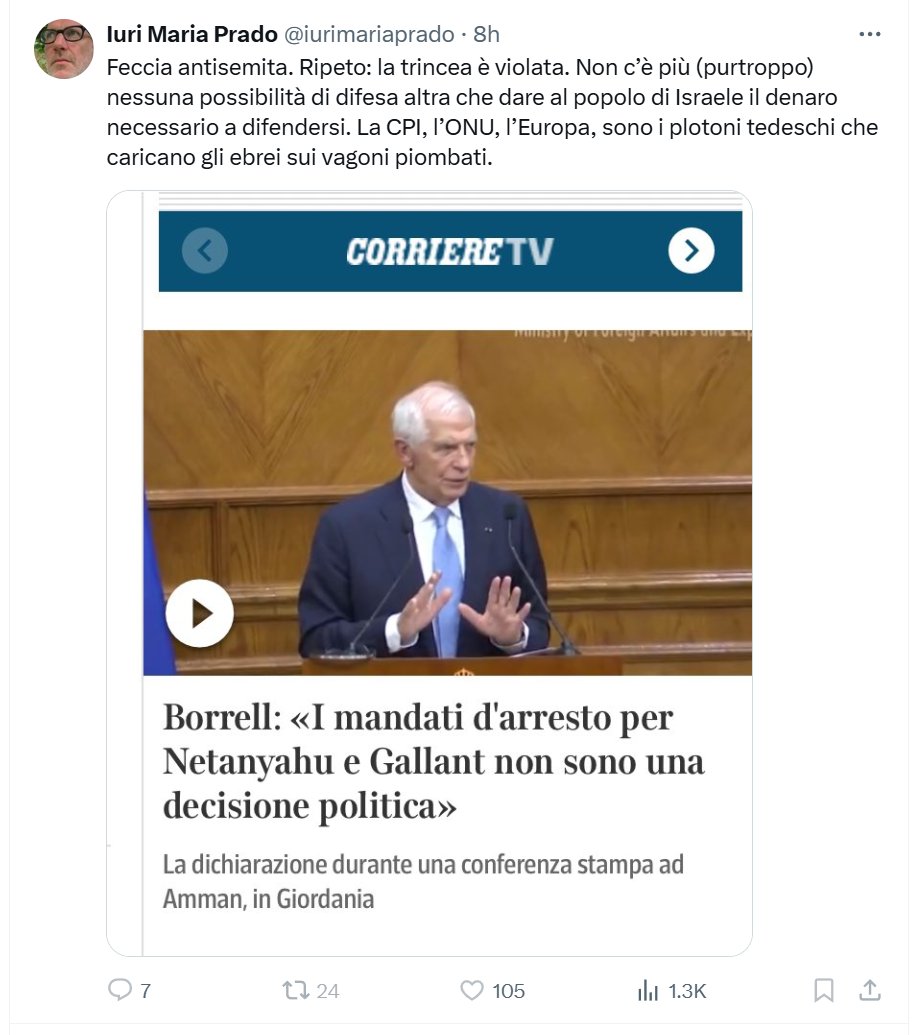Click the tweet text starting 'Feccia antisemita'
The height and width of the screenshot is (1035, 924).
click(492, 112)
